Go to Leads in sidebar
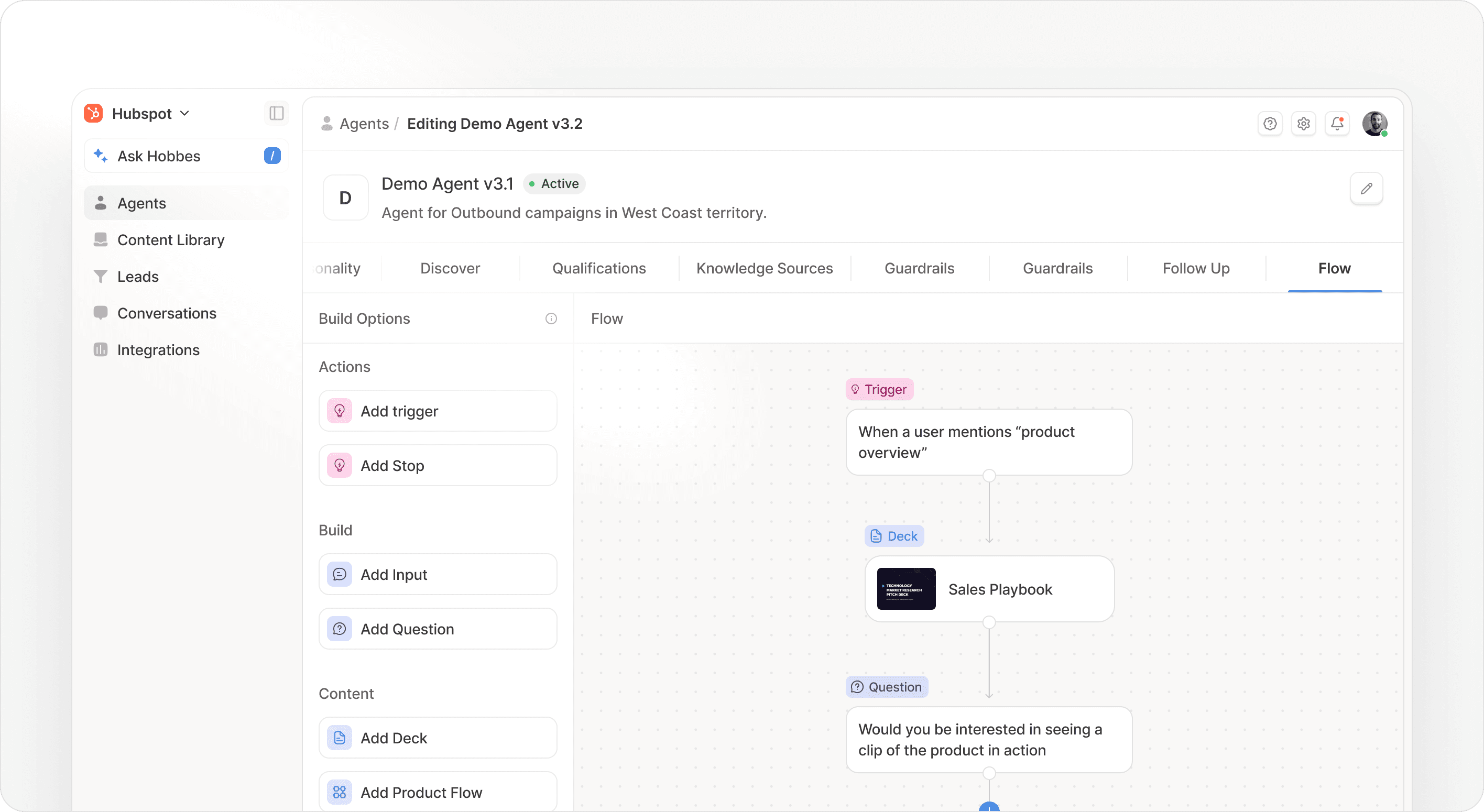This screenshot has width=1484, height=812. 138,277
